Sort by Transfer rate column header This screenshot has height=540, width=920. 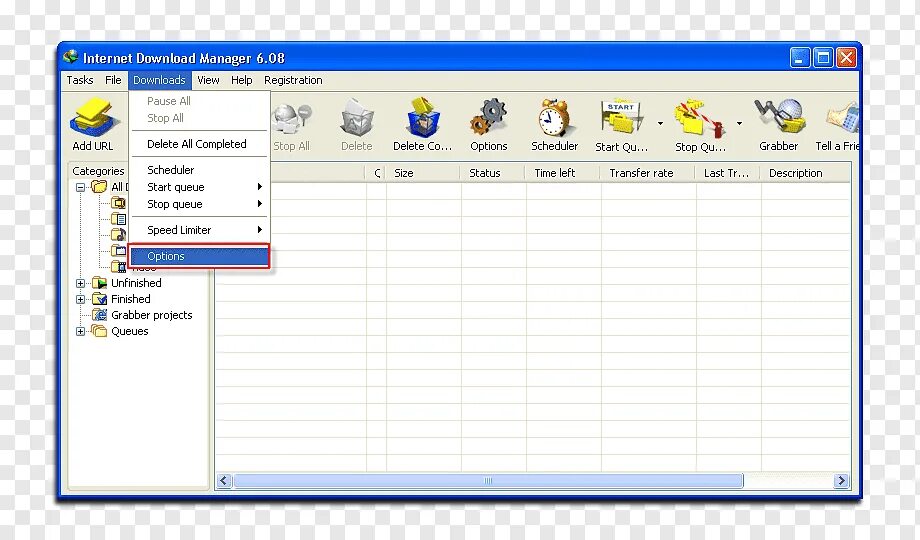[x=648, y=173]
